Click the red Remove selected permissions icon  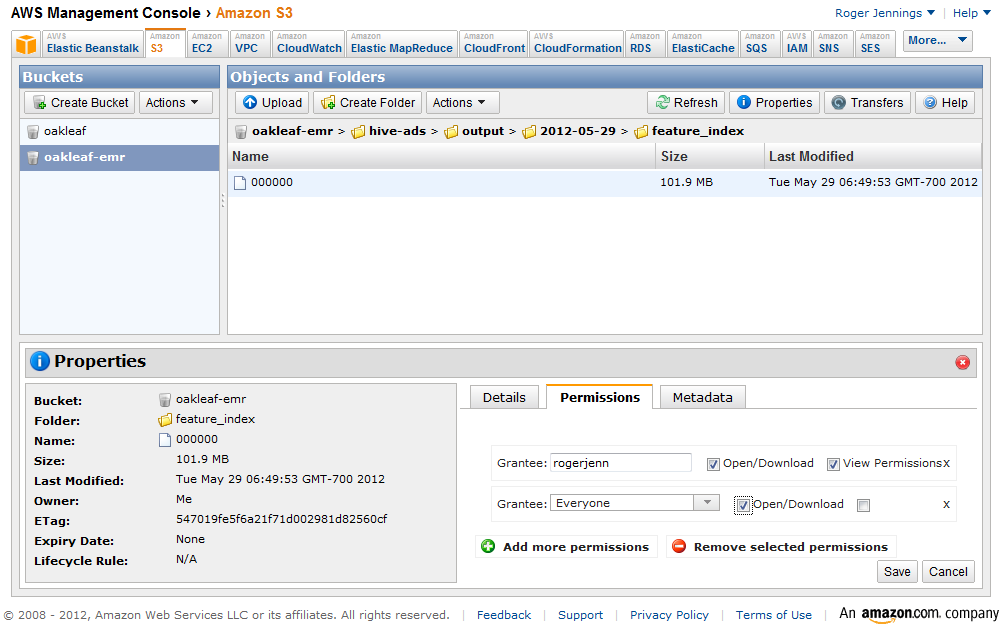click(679, 546)
